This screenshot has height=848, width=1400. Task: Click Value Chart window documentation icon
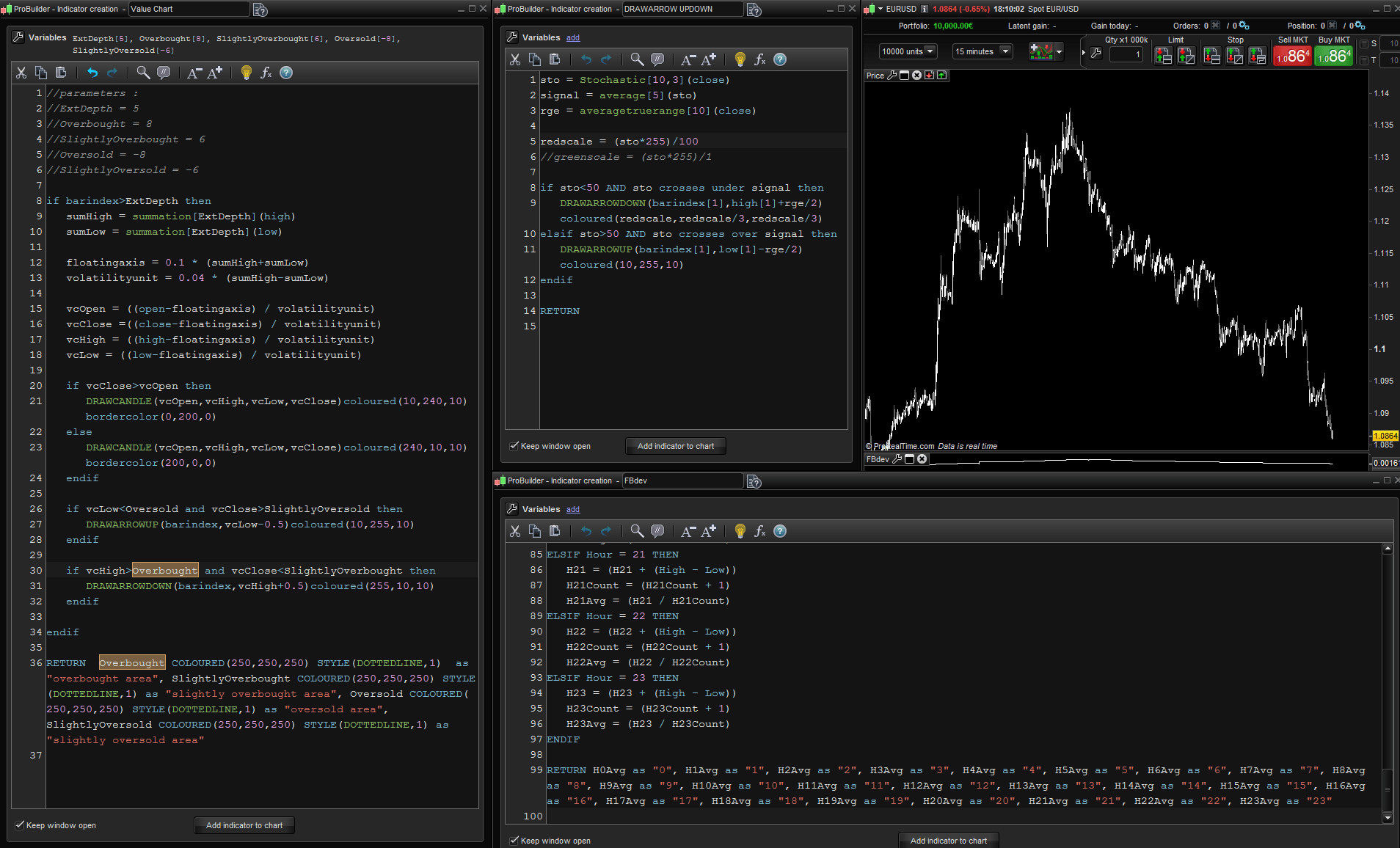[x=260, y=10]
